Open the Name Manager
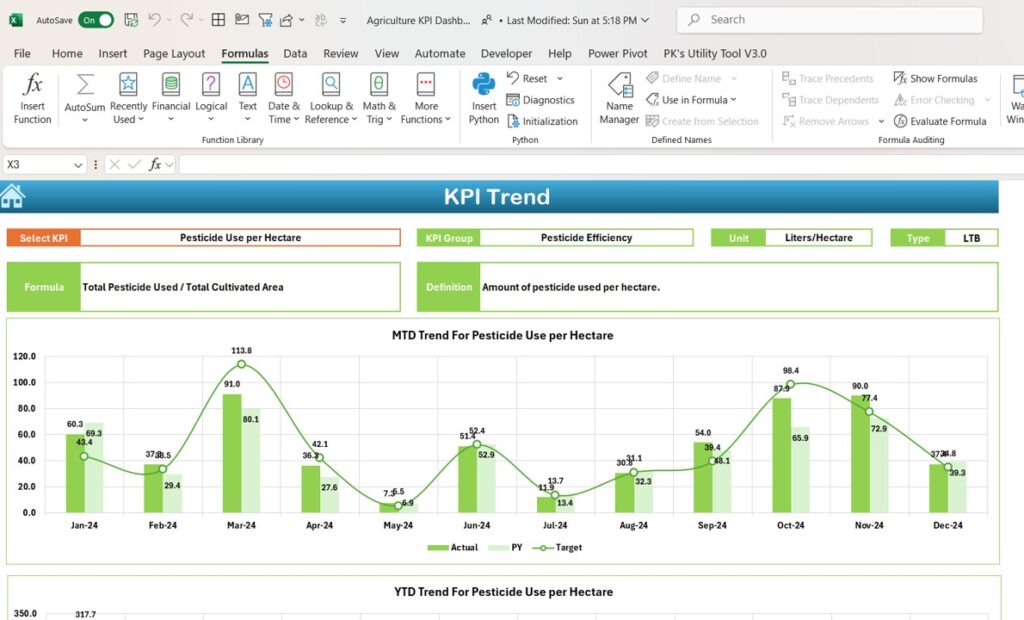The image size is (1024, 620). coord(619,99)
